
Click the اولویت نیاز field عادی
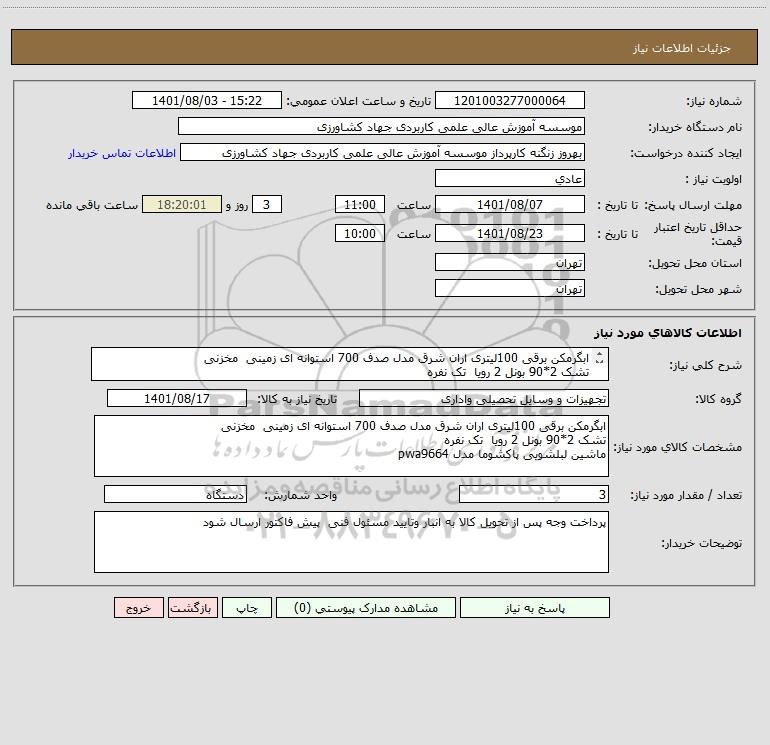[510, 178]
